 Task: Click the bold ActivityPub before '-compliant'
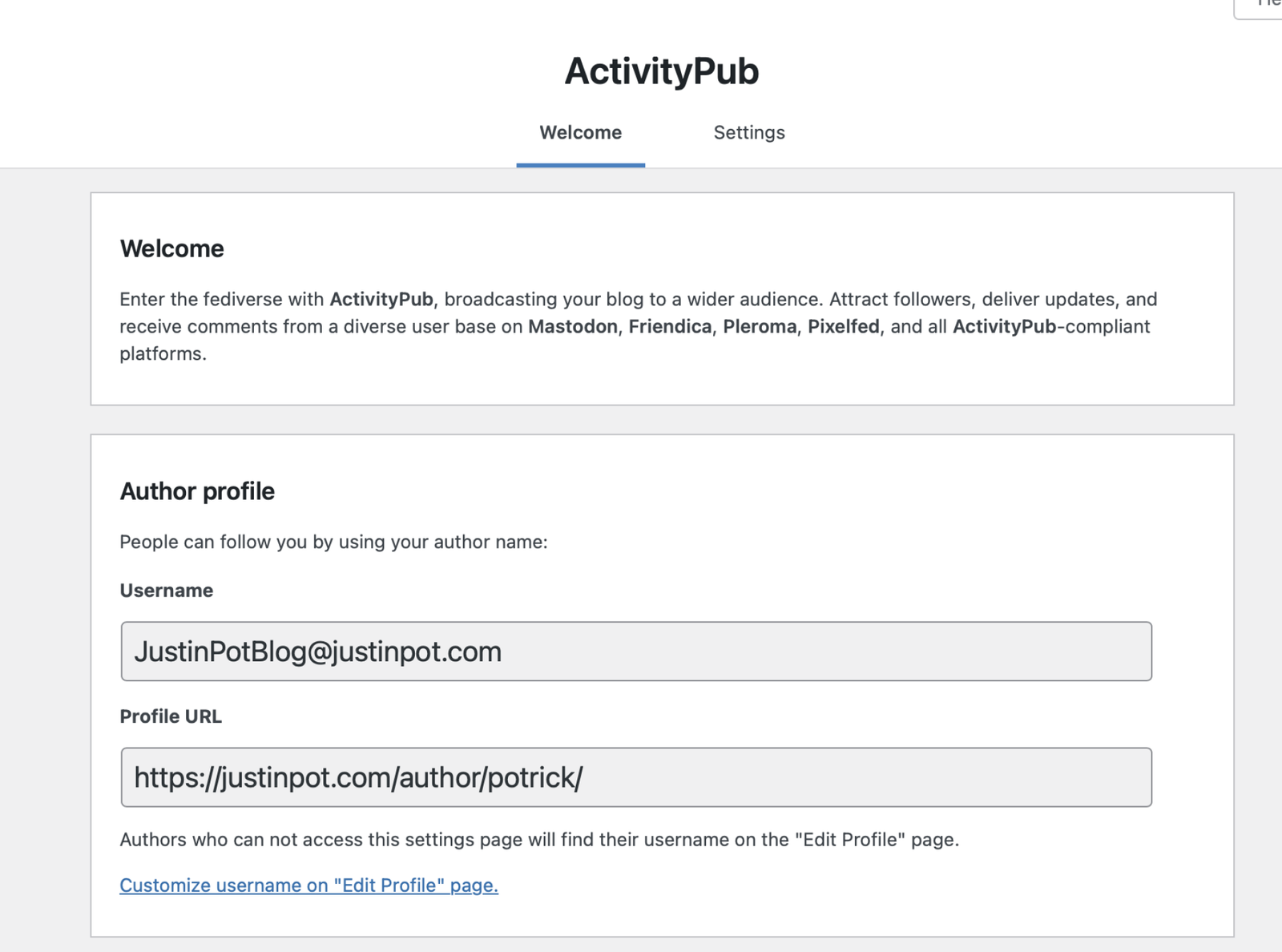pos(1004,327)
